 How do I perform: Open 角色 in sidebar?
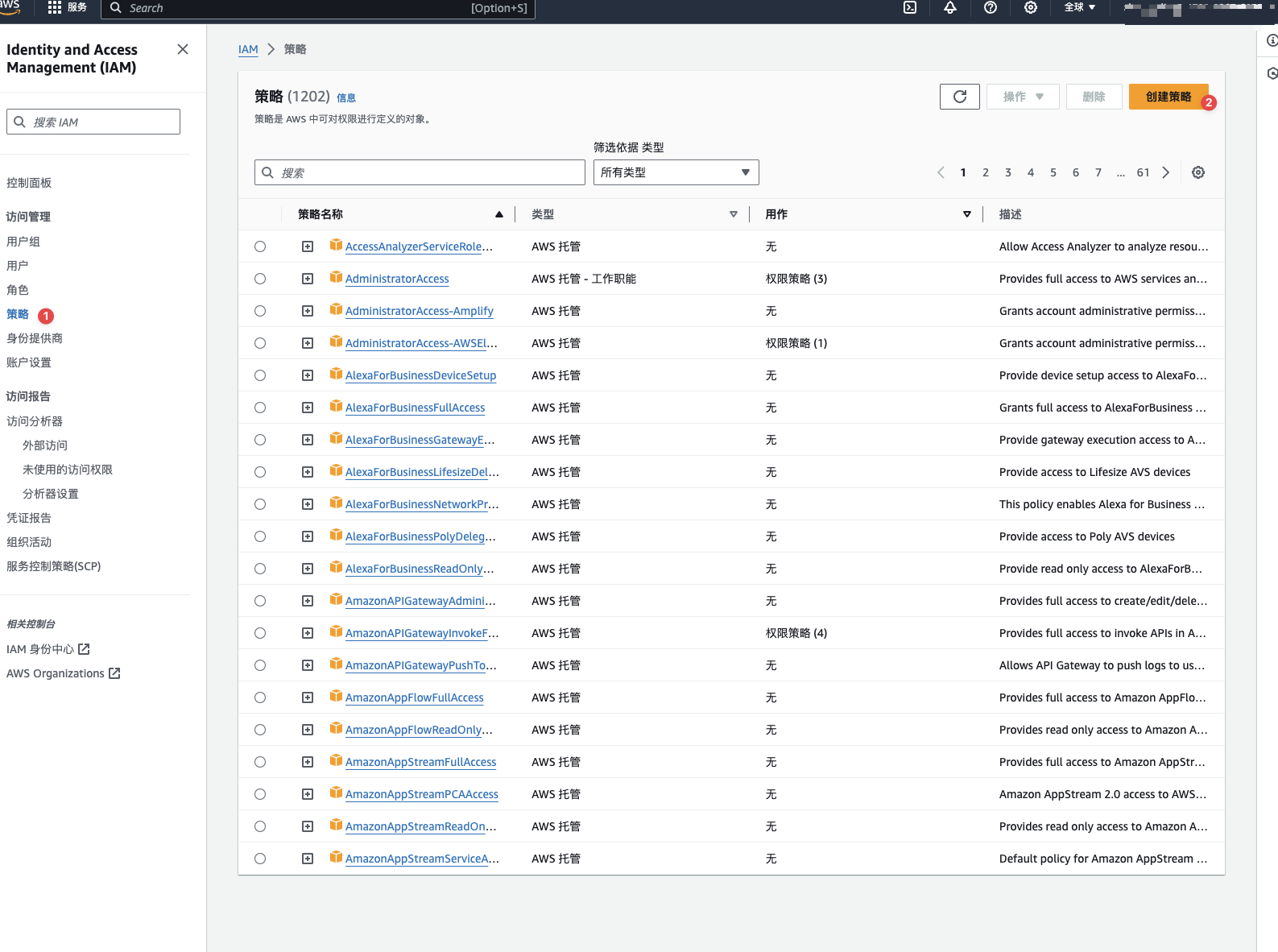(x=18, y=290)
